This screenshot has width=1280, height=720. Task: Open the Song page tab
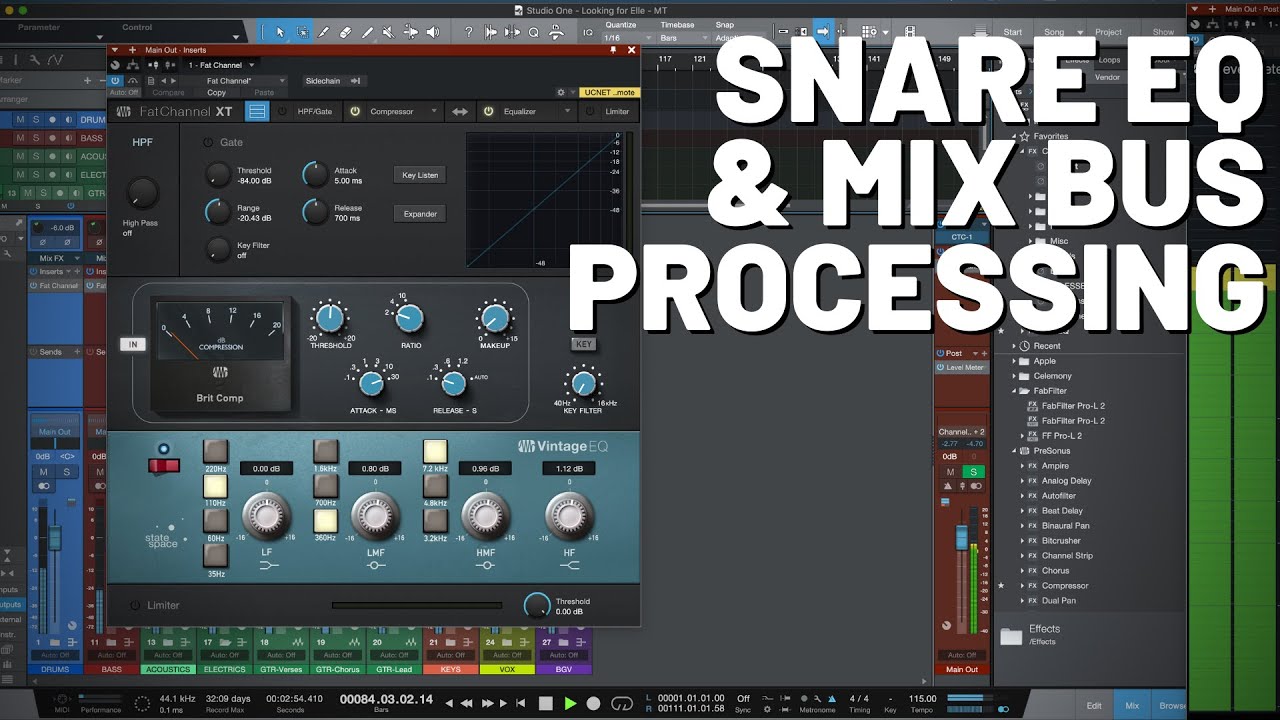(1054, 32)
